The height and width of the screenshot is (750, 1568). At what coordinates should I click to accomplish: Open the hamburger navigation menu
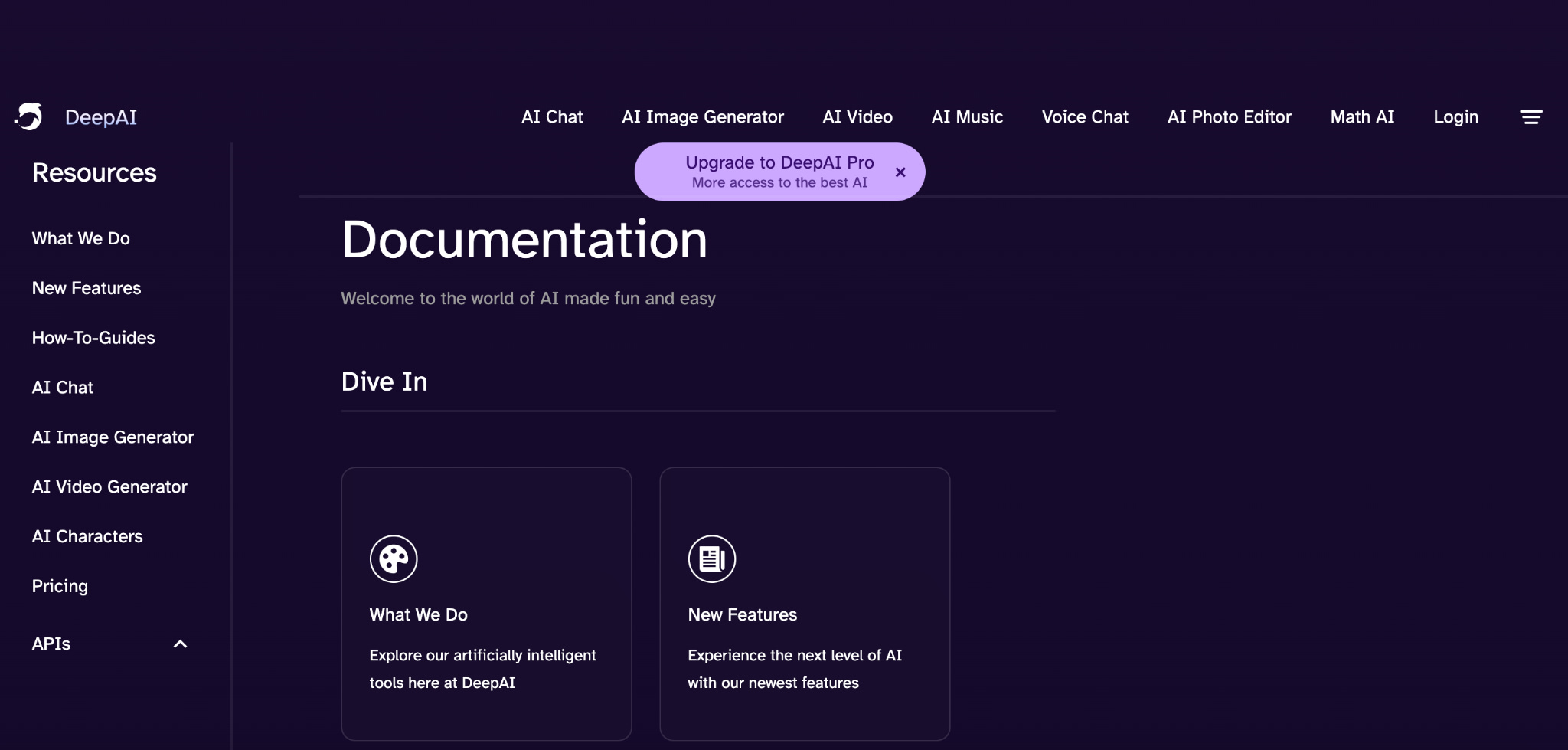[x=1531, y=116]
